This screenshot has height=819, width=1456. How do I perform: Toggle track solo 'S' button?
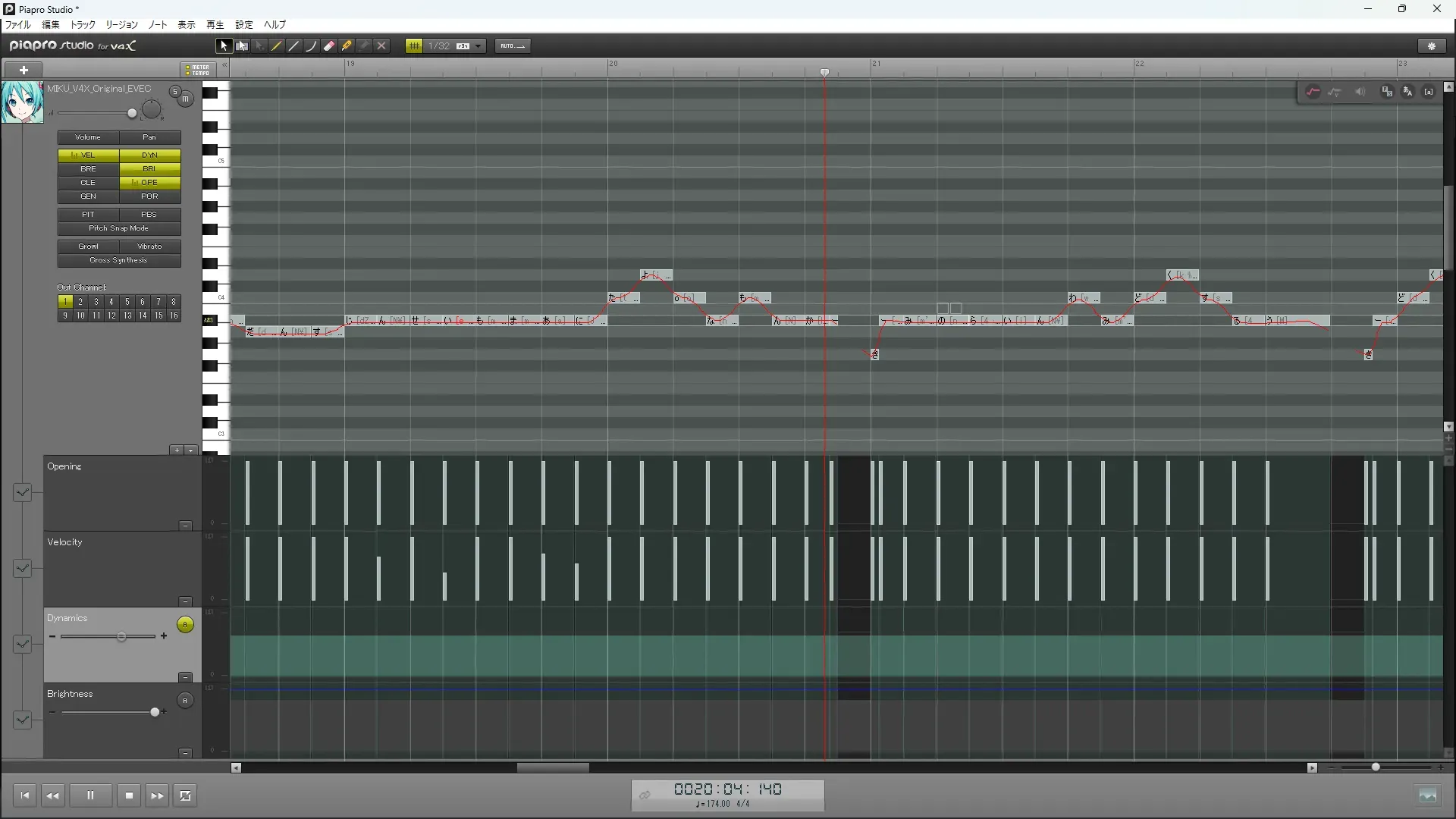tap(175, 92)
